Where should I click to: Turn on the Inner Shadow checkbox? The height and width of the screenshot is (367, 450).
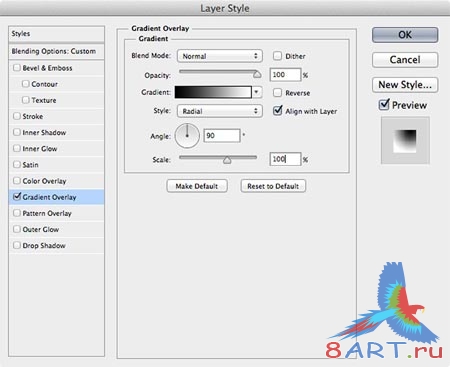[16, 132]
